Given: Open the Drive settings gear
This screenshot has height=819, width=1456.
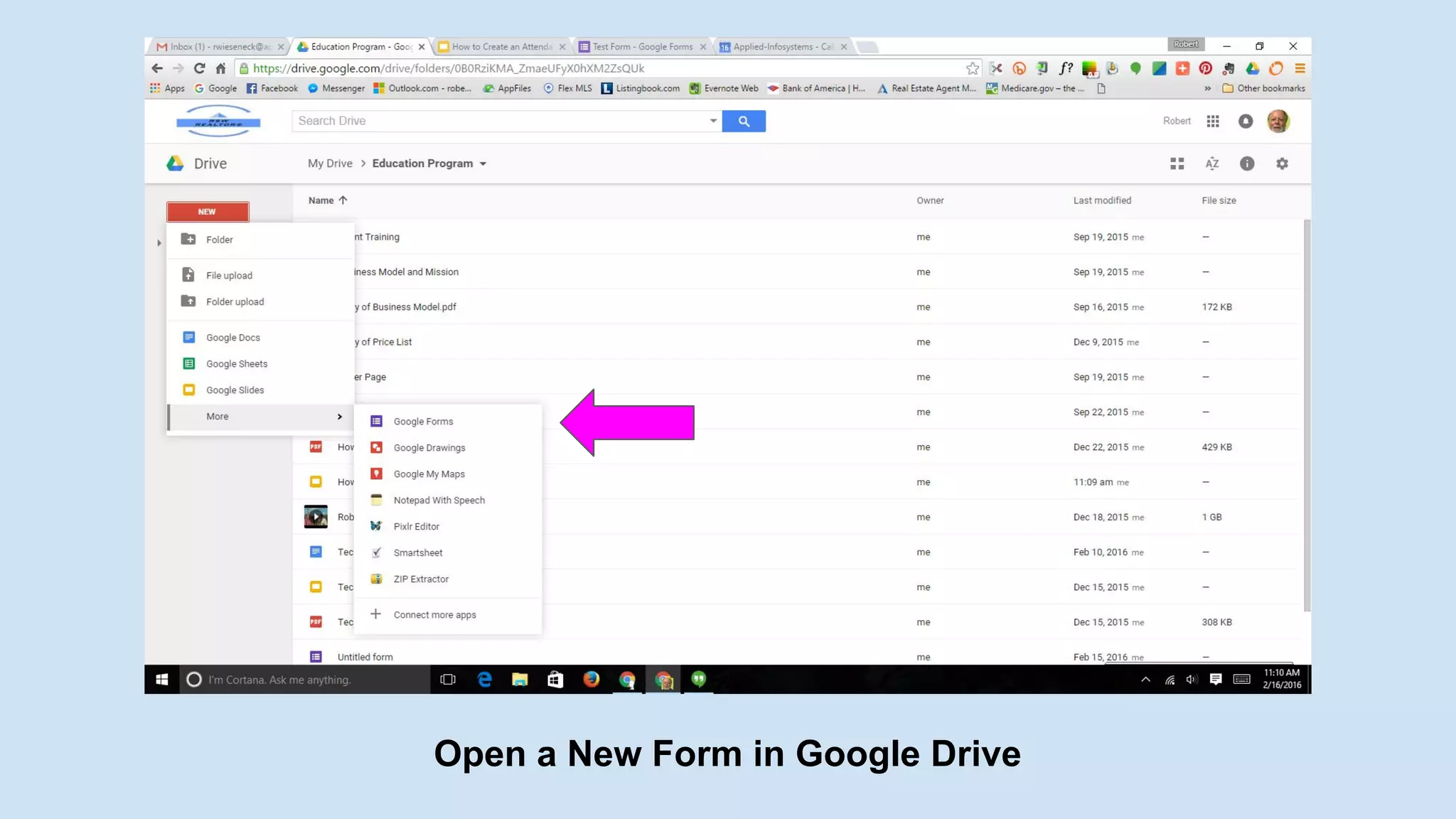Looking at the screenshot, I should [1282, 164].
